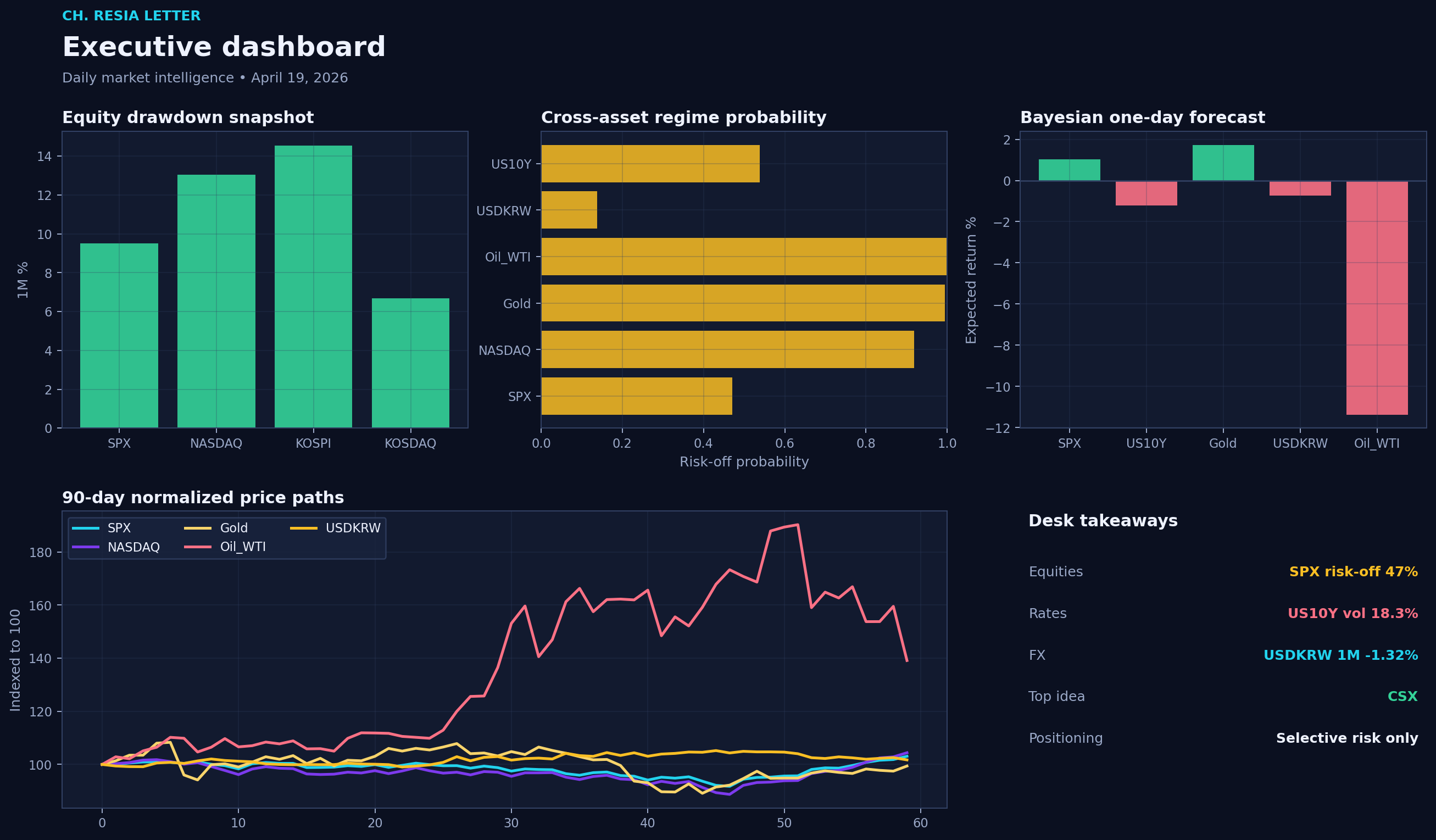The image size is (1436, 840).
Task: Select the KOSDAQ drawdown bar
Action: 410,363
